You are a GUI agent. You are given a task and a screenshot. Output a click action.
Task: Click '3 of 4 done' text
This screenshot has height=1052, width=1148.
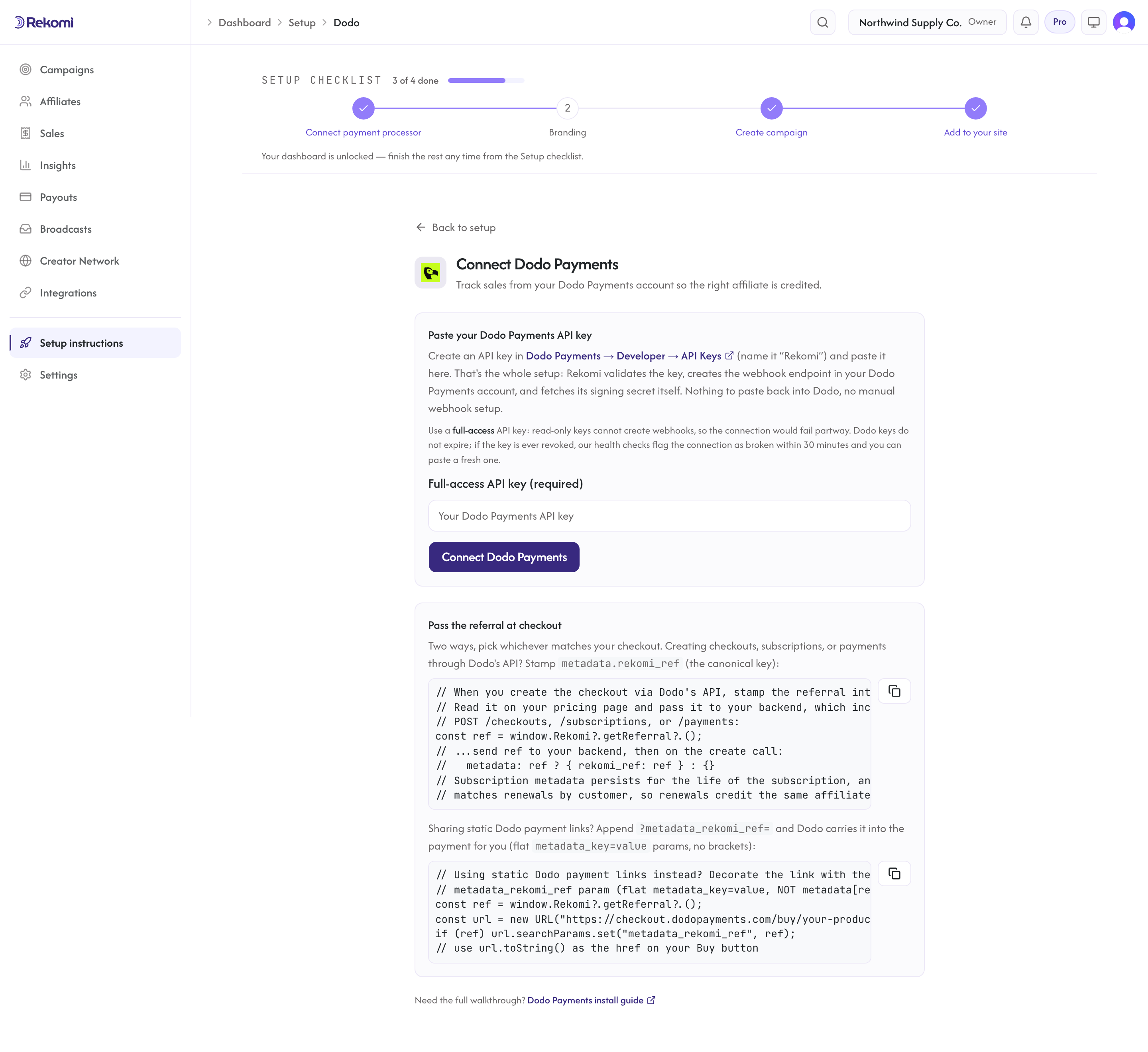(x=415, y=80)
